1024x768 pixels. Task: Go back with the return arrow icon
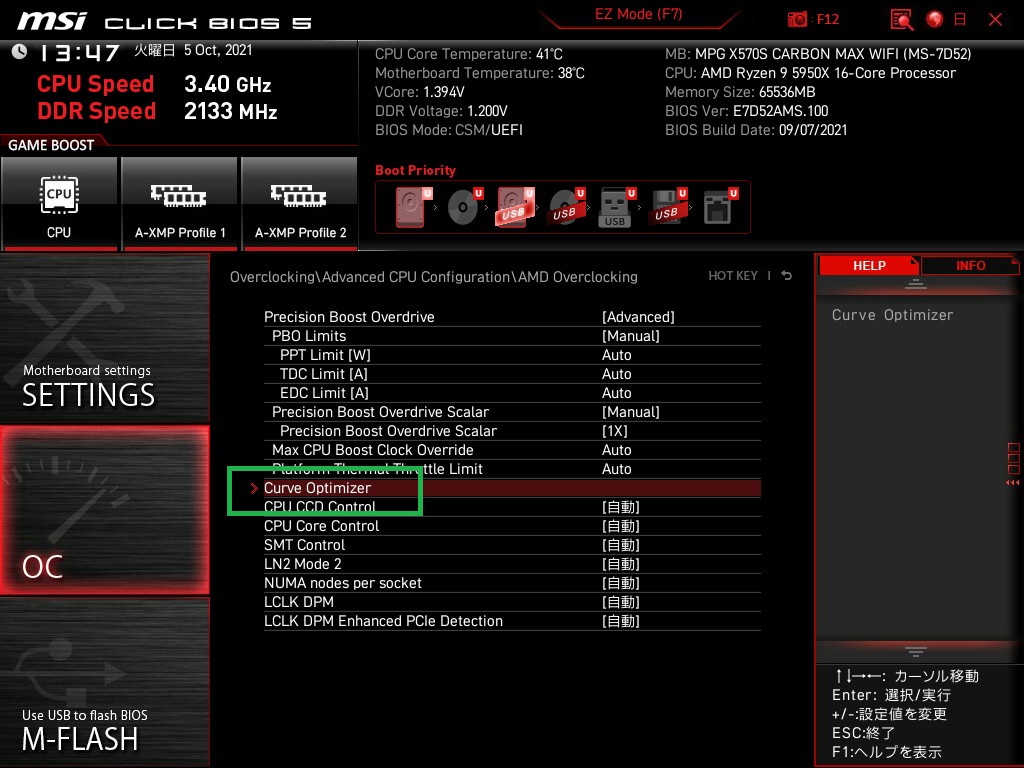click(x=787, y=276)
